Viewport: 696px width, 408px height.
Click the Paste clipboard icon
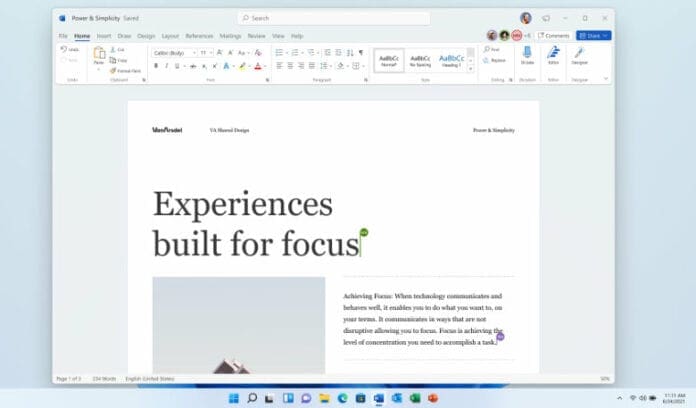pos(99,54)
